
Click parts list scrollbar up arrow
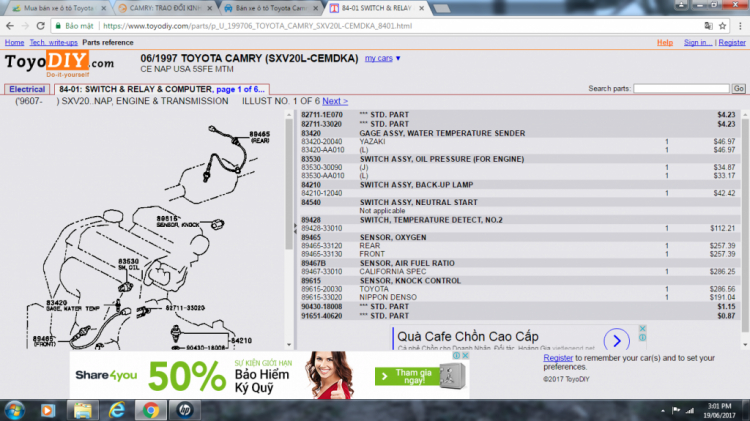tap(745, 115)
